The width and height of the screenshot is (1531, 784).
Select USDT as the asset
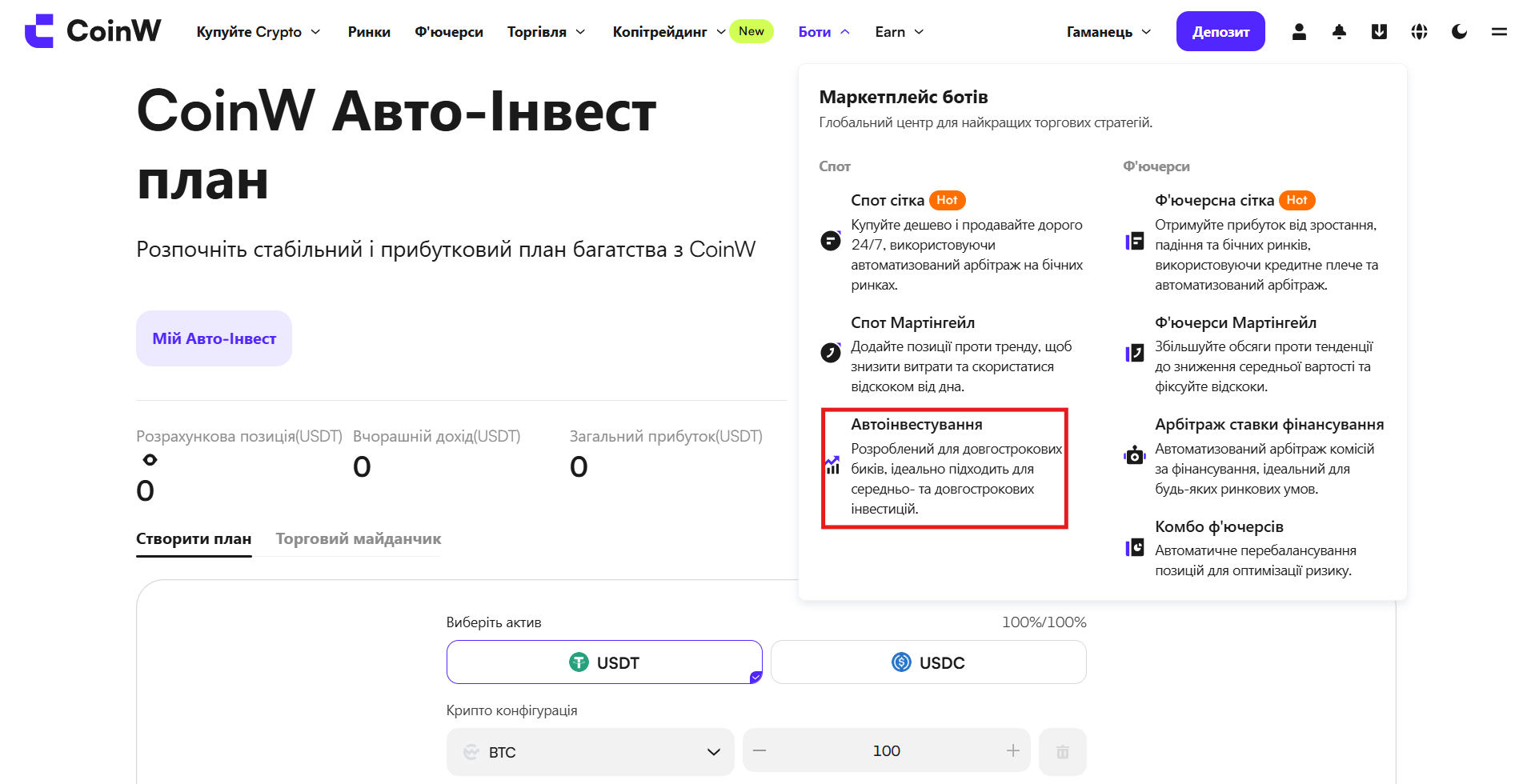point(604,662)
